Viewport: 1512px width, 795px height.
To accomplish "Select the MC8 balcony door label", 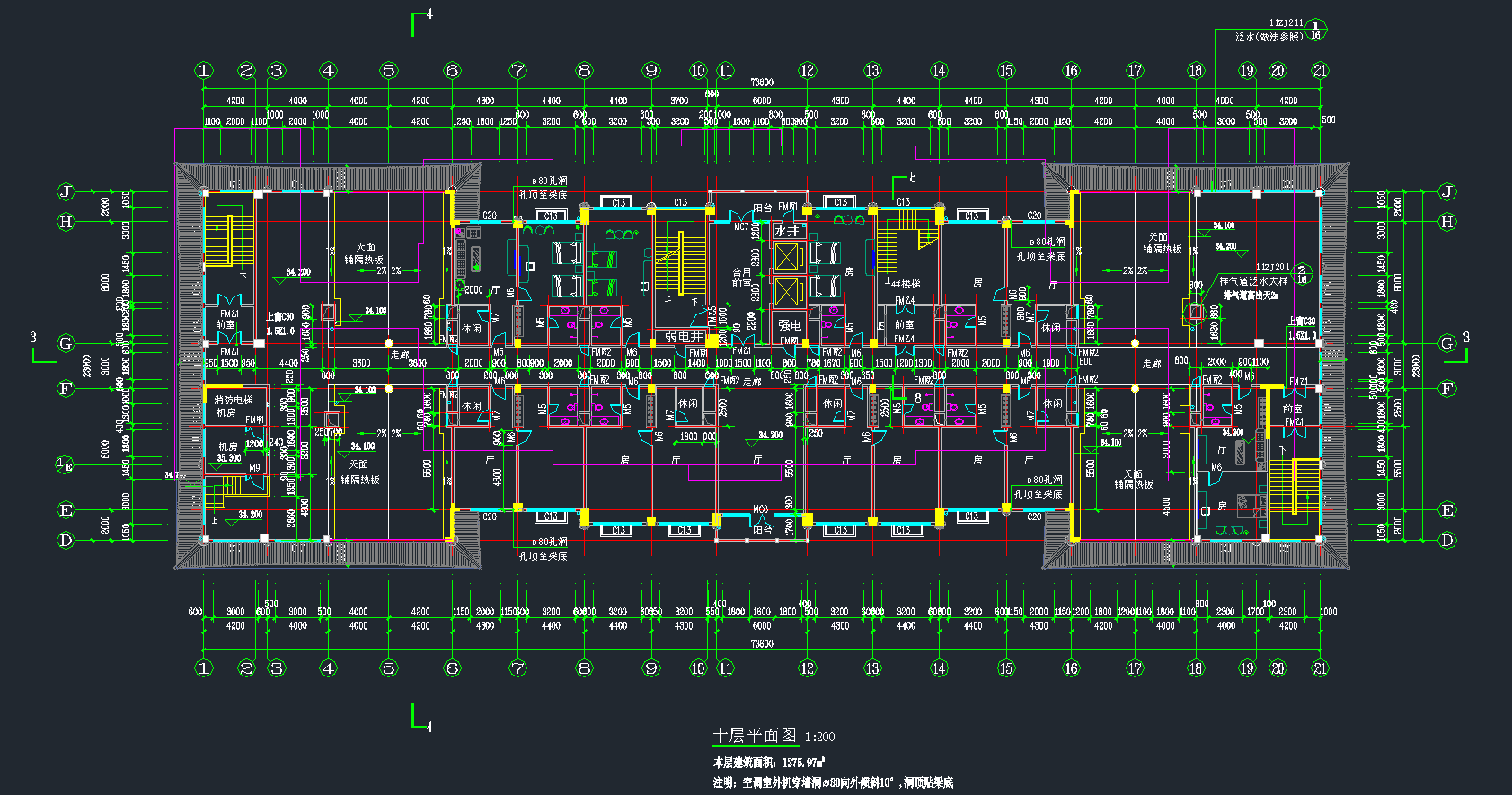I will [x=760, y=509].
